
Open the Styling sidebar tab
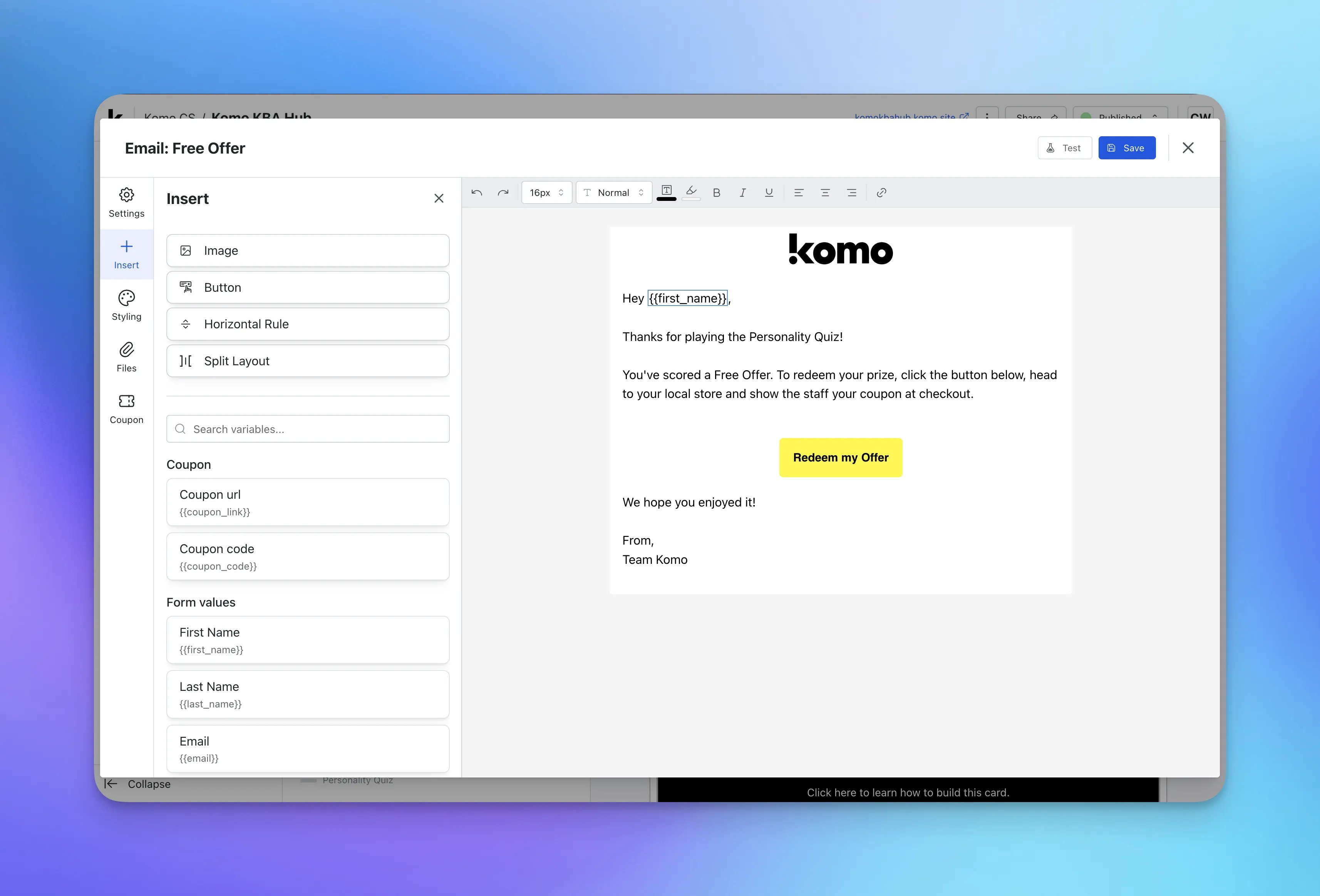click(127, 306)
